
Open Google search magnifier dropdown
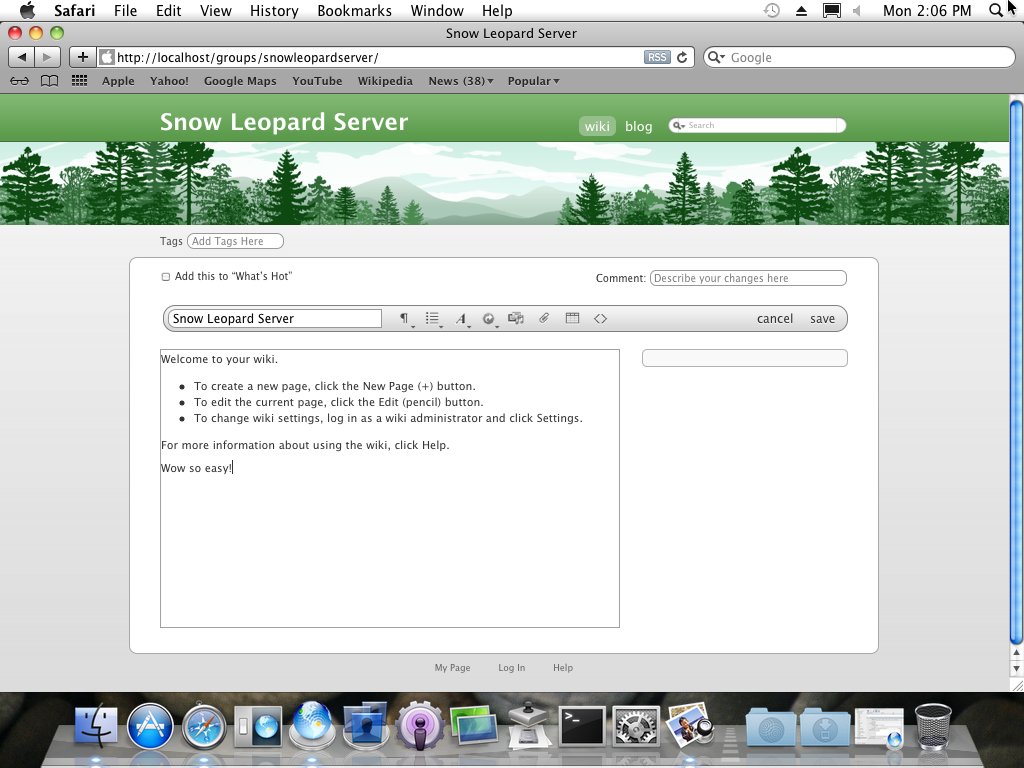click(716, 57)
